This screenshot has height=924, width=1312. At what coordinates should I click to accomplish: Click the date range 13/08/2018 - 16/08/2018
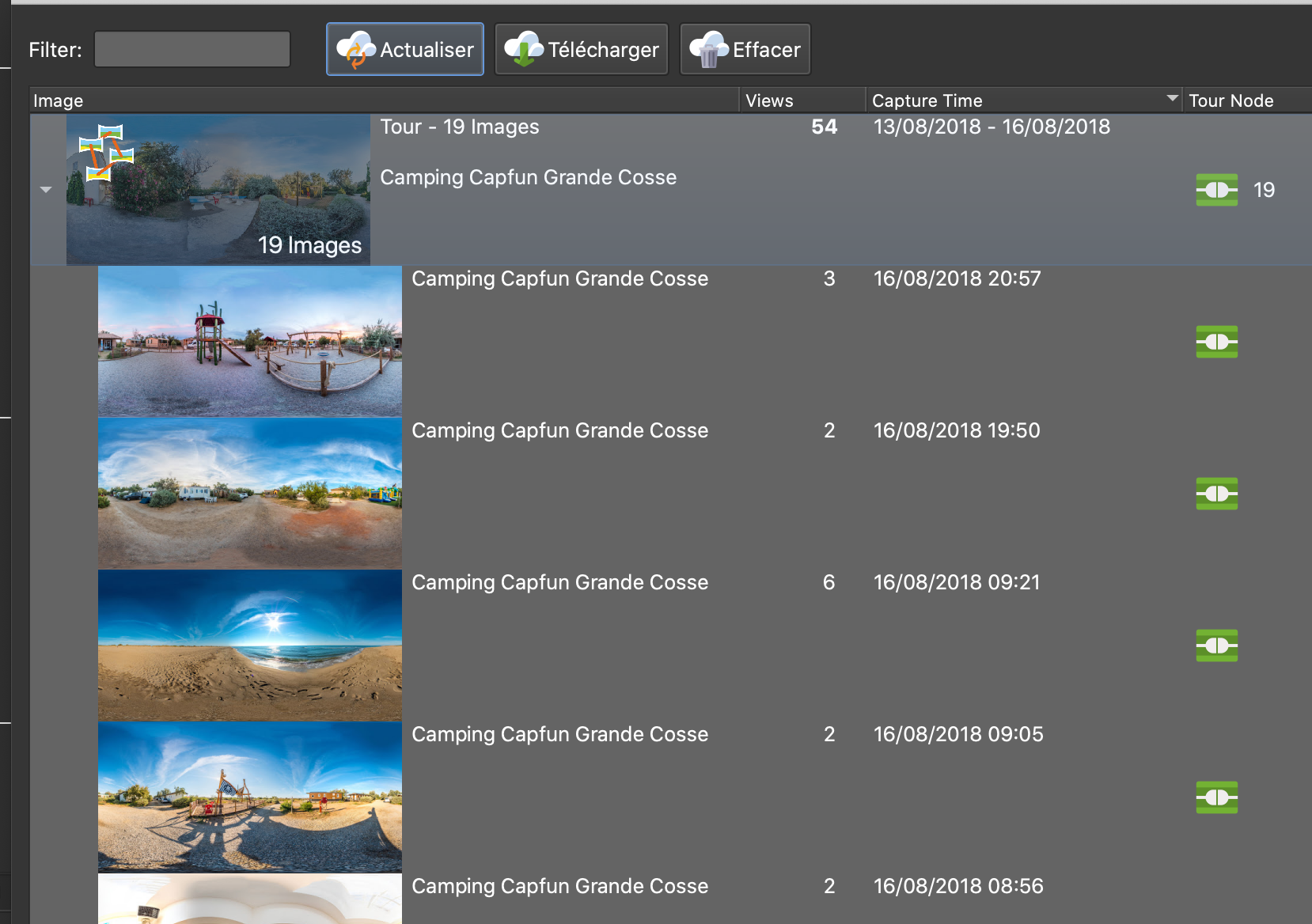[x=992, y=127]
